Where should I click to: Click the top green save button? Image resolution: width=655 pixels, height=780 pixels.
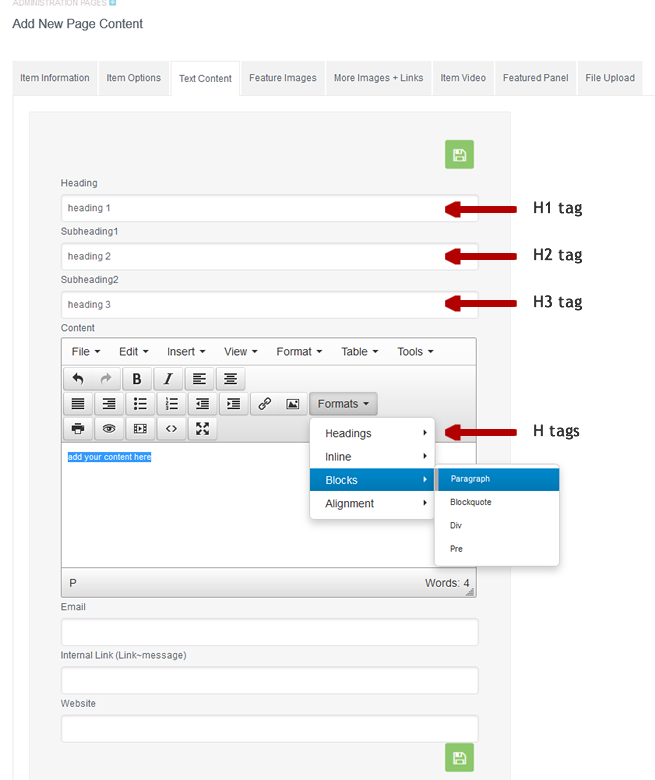coord(459,154)
